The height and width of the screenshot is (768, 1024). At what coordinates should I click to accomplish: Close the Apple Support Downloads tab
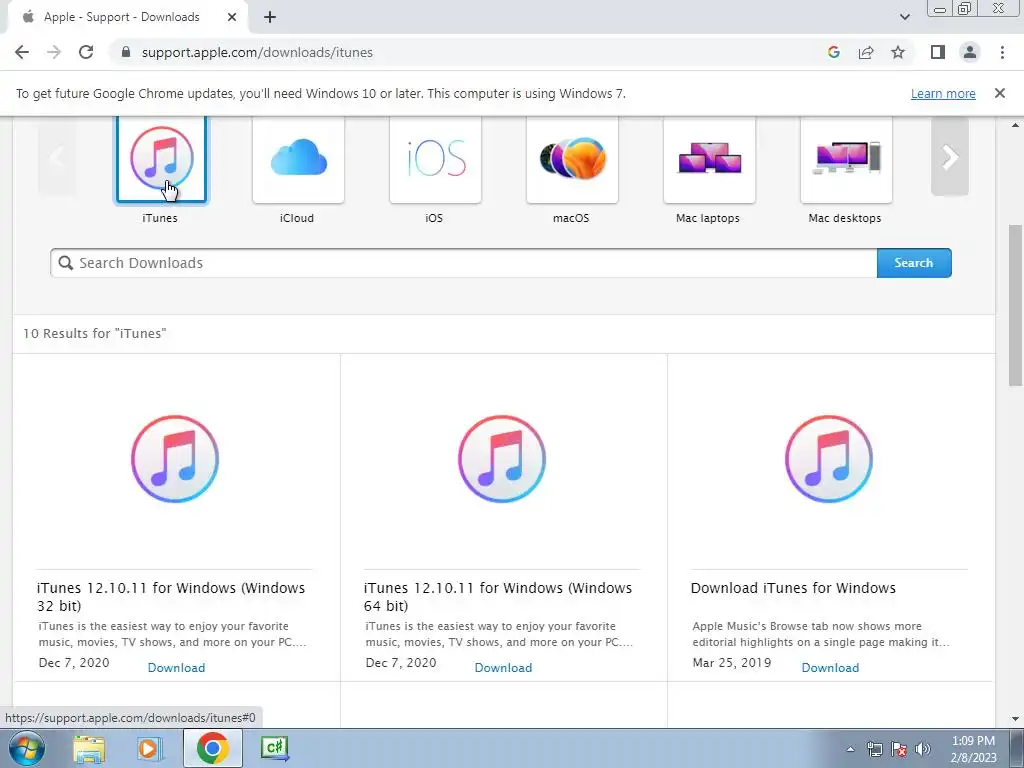[232, 17]
